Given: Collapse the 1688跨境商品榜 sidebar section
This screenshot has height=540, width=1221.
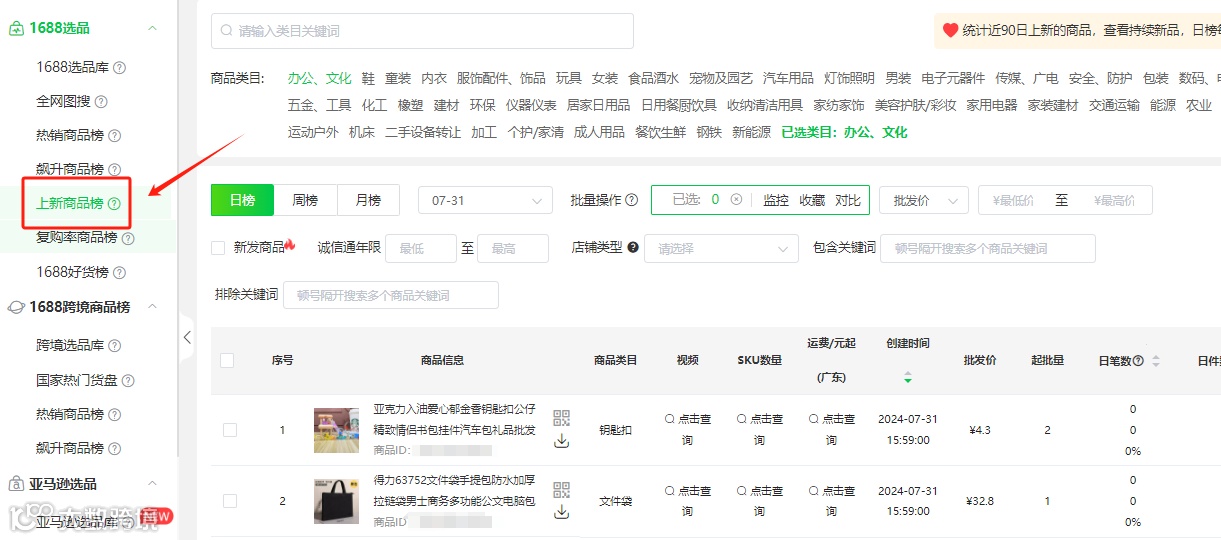Looking at the screenshot, I should pos(152,308).
